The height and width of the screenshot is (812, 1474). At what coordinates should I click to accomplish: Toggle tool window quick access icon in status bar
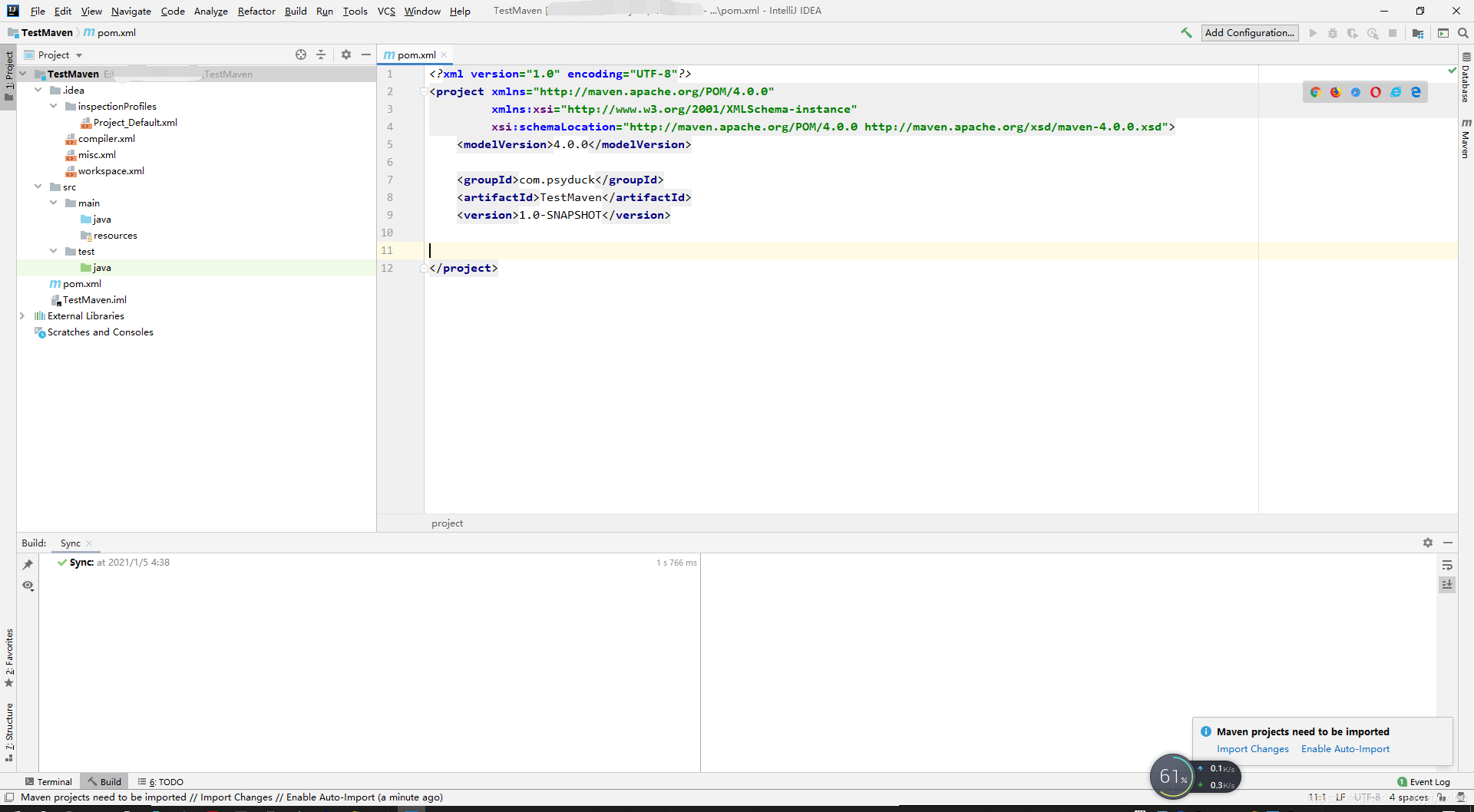tap(9, 797)
